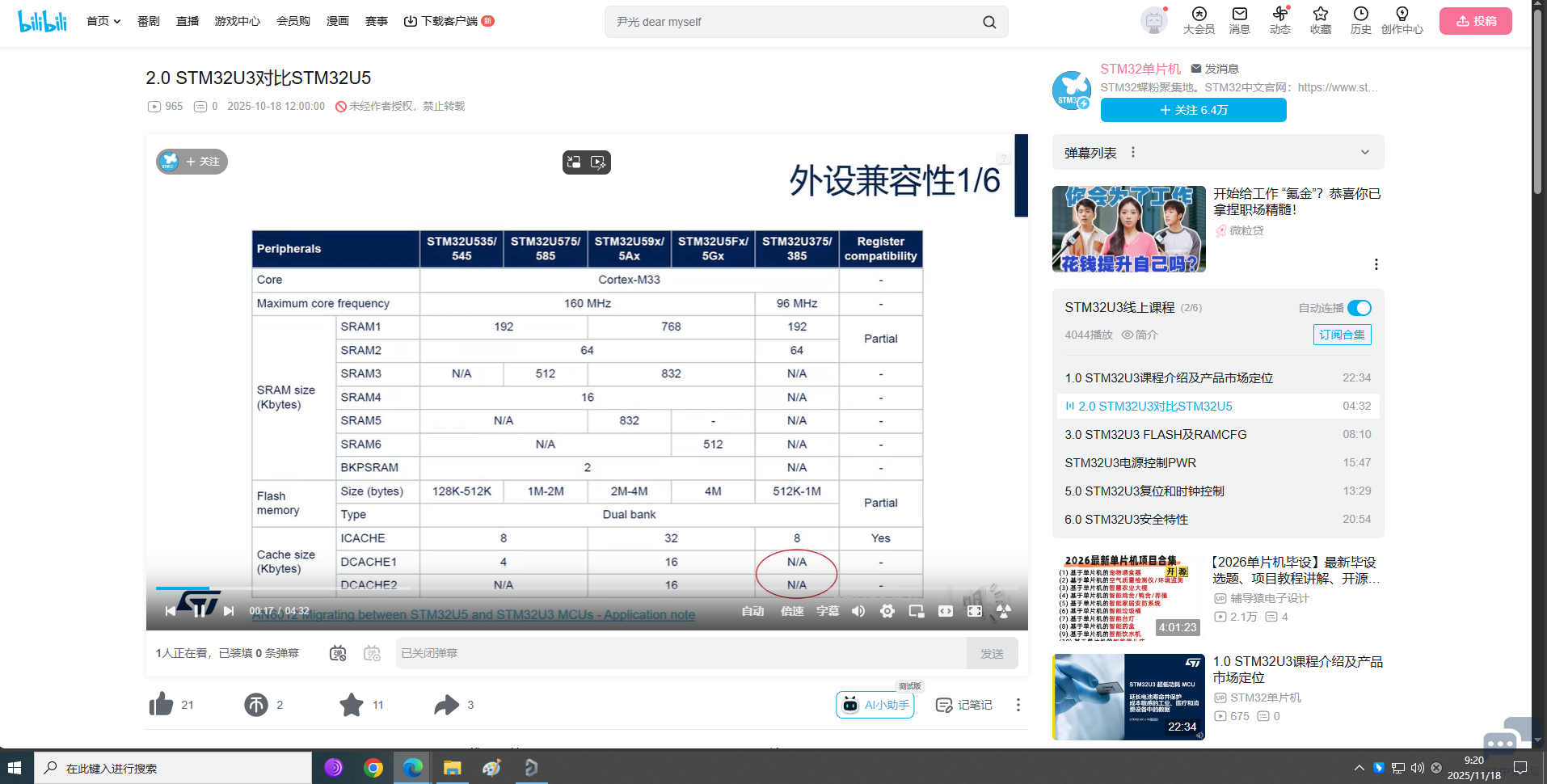Toggle the auto-play (自动连播) switch
1547x784 pixels.
1359,308
